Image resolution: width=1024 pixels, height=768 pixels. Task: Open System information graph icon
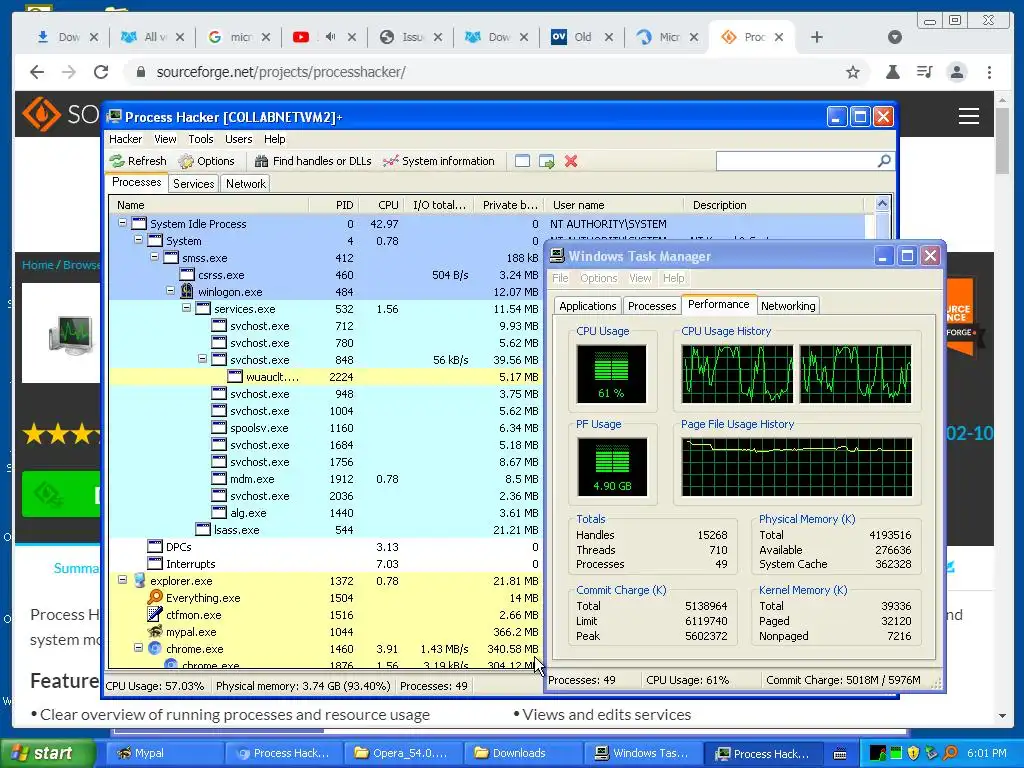[x=391, y=161]
